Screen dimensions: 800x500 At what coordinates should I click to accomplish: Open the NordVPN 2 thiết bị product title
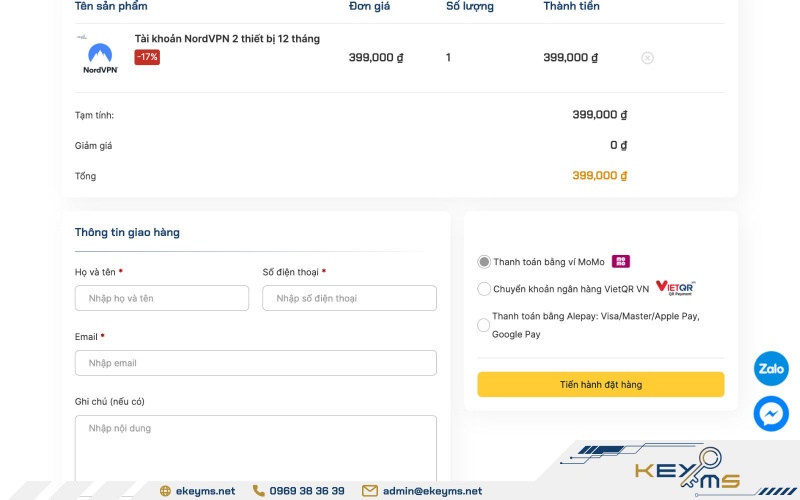click(227, 39)
